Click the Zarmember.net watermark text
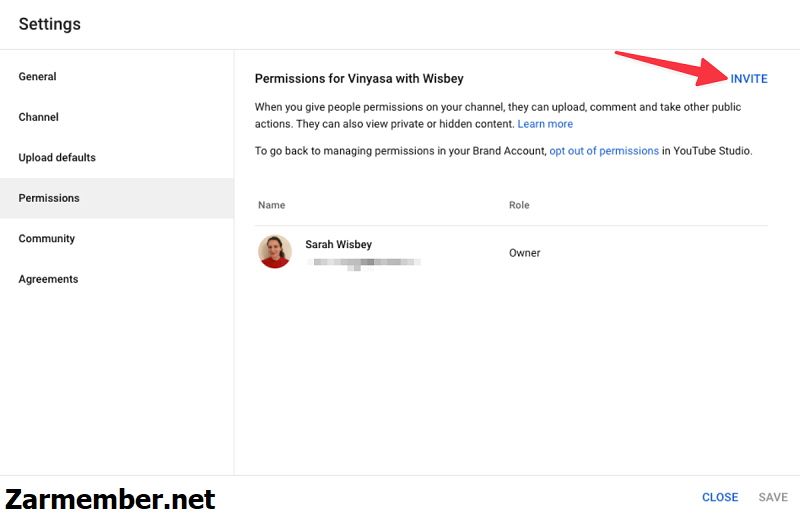 click(x=110, y=499)
